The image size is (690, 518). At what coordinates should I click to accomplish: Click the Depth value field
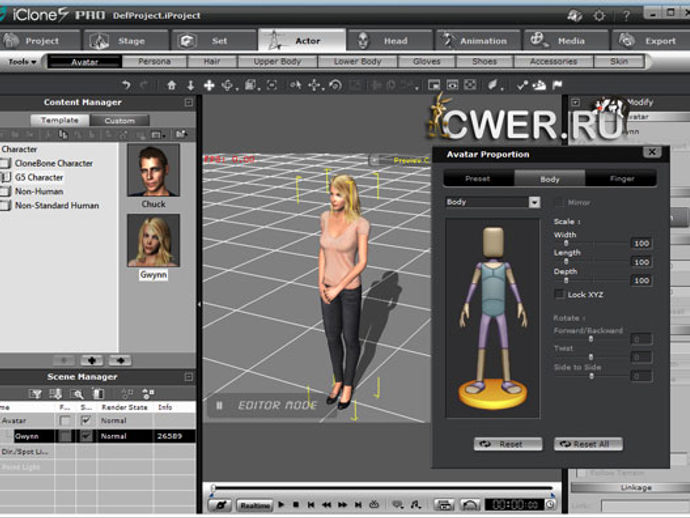pyautogui.click(x=641, y=280)
